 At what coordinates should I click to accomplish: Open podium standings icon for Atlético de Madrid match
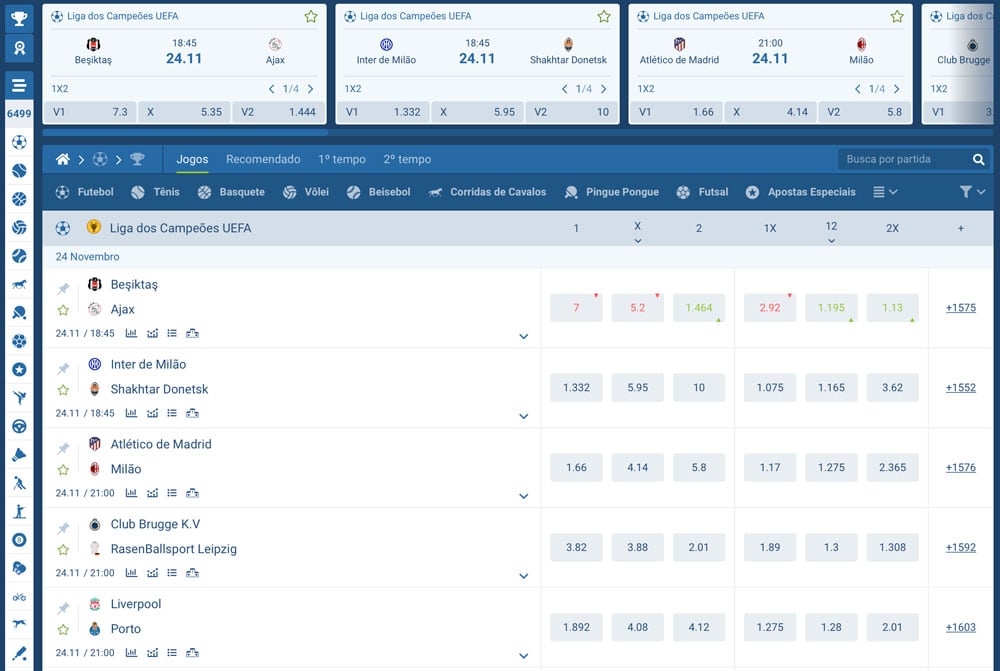click(192, 493)
